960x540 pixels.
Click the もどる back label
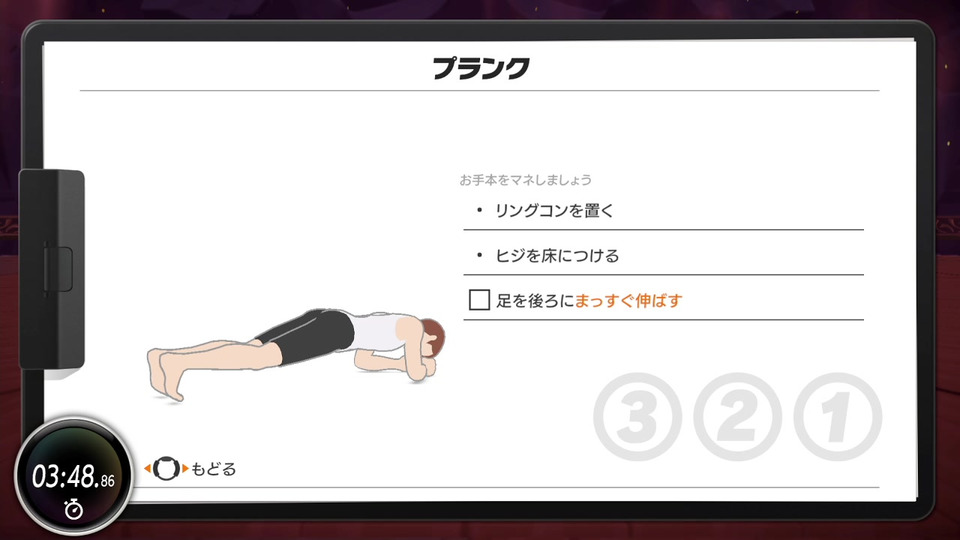tap(214, 469)
